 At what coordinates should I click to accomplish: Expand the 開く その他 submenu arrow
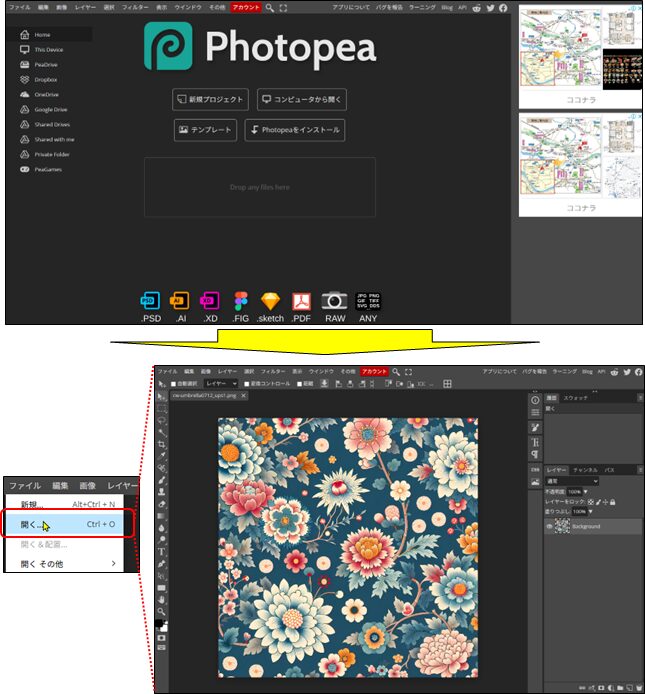[113, 563]
